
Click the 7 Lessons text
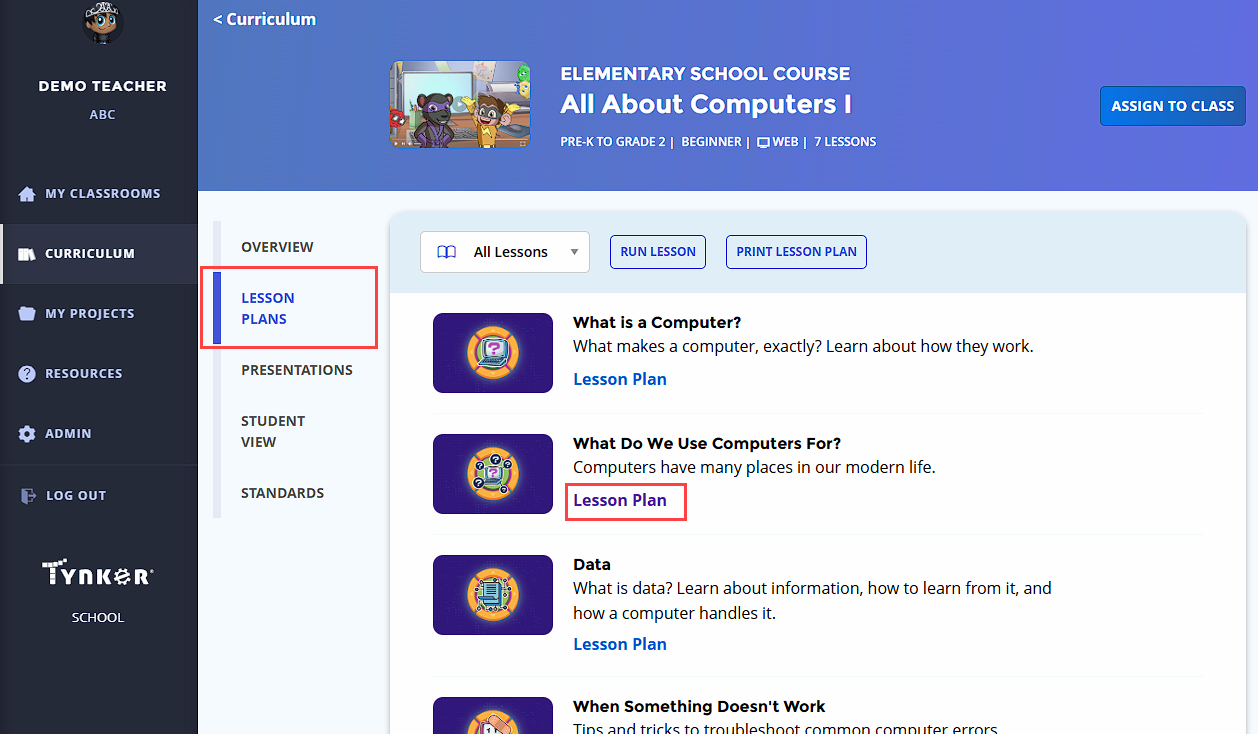tap(845, 142)
